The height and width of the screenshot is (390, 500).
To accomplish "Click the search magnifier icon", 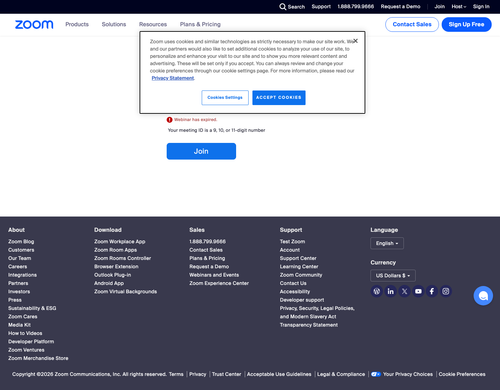I will (283, 7).
